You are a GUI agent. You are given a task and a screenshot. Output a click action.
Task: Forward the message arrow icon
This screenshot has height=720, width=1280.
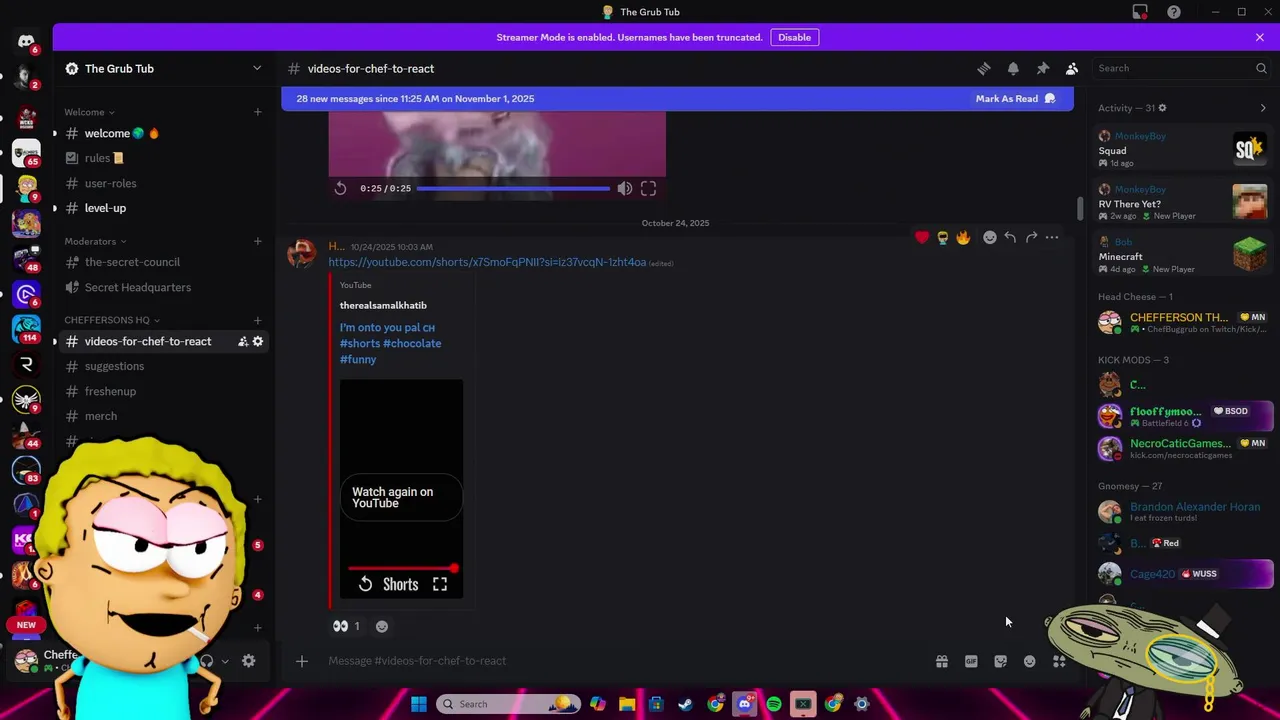pos(1031,237)
